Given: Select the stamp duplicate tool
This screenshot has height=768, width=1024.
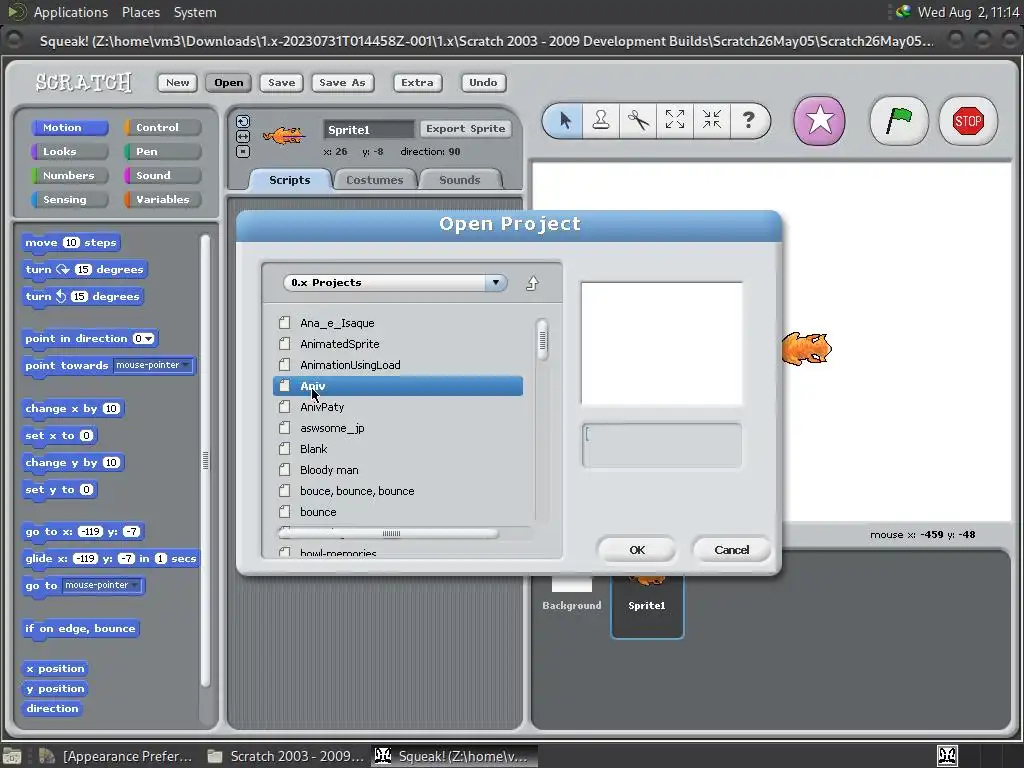Looking at the screenshot, I should [601, 120].
